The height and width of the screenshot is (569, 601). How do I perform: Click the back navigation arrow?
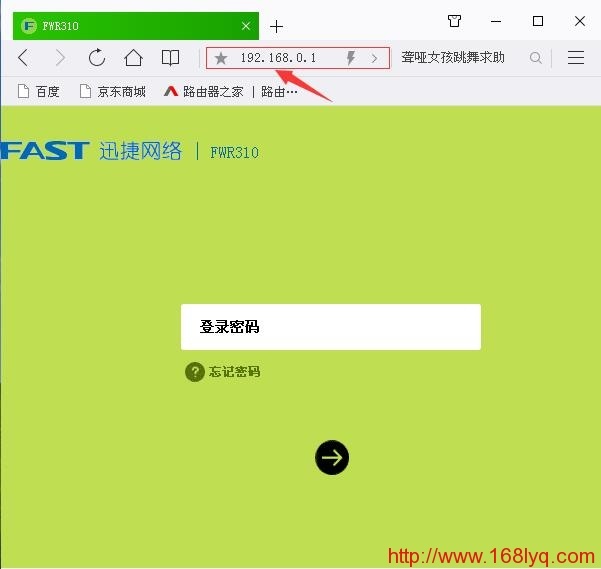[x=24, y=58]
